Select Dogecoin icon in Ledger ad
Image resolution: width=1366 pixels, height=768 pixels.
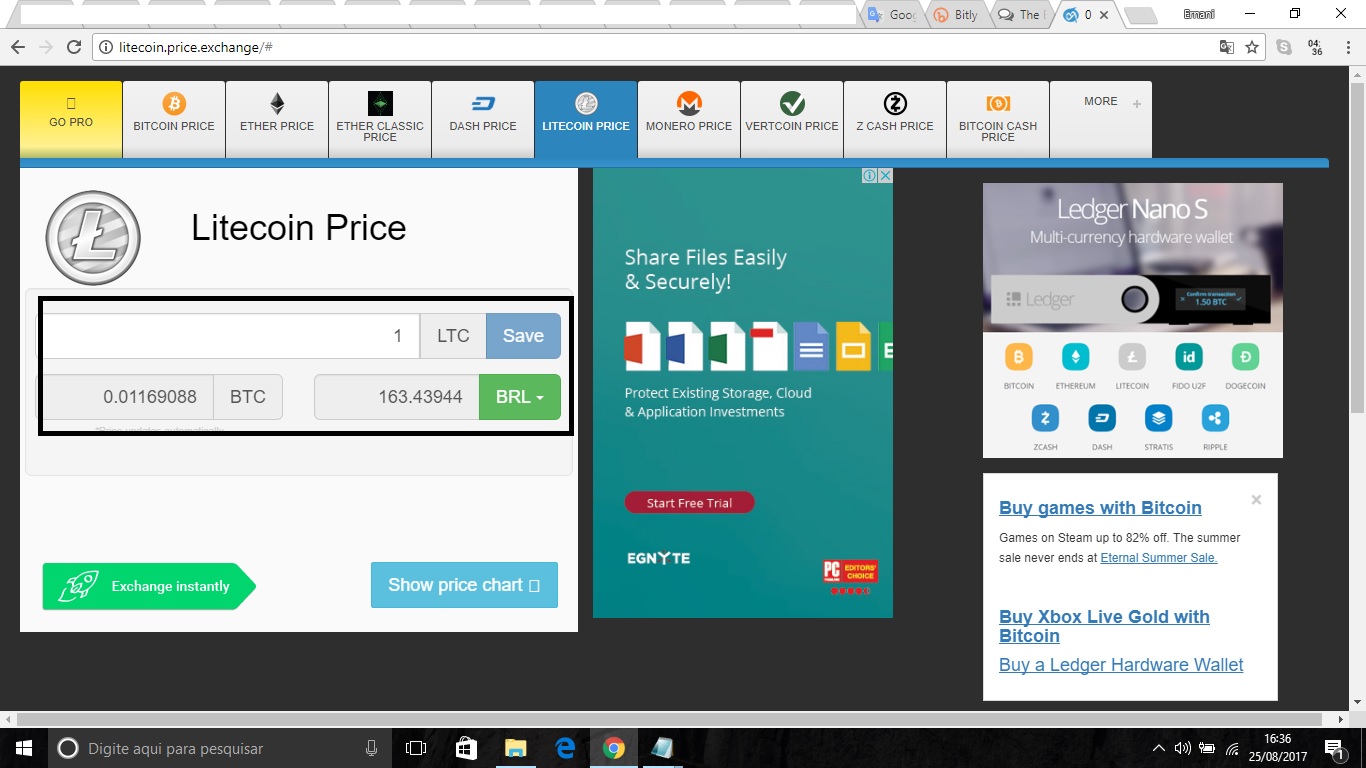pyautogui.click(x=1245, y=357)
